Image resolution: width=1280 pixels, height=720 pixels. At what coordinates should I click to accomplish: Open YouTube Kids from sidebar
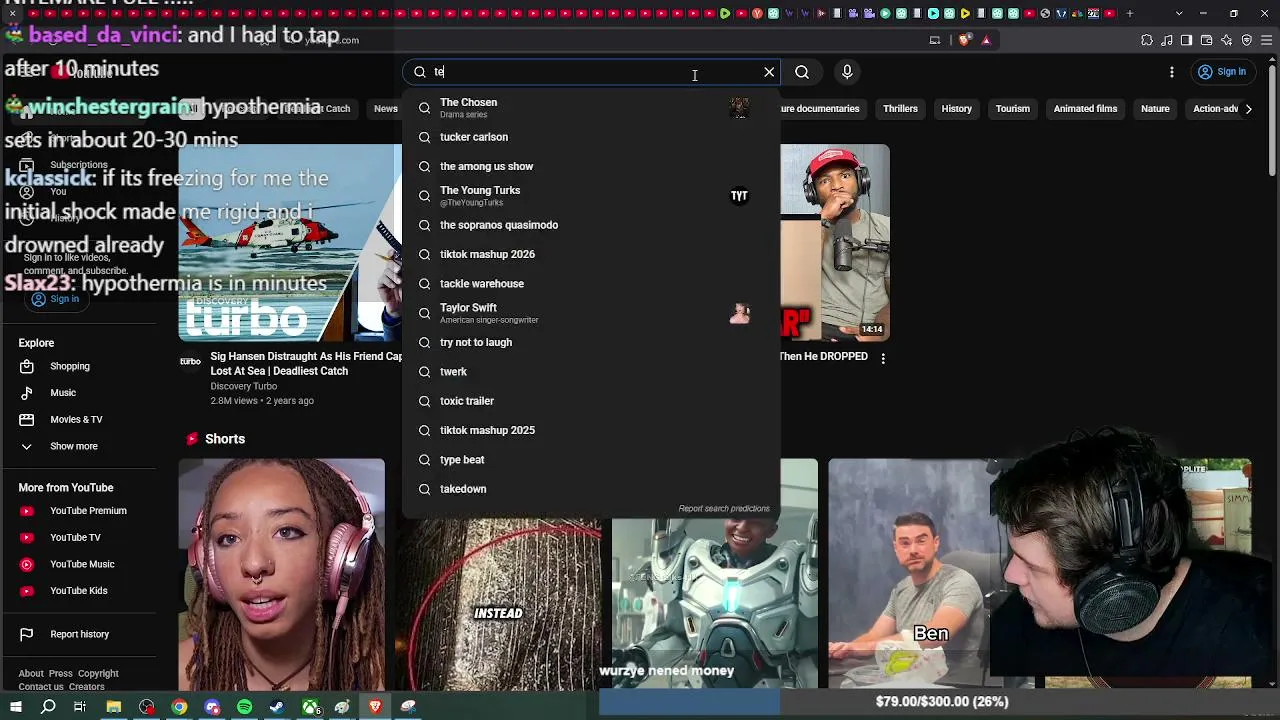click(78, 591)
